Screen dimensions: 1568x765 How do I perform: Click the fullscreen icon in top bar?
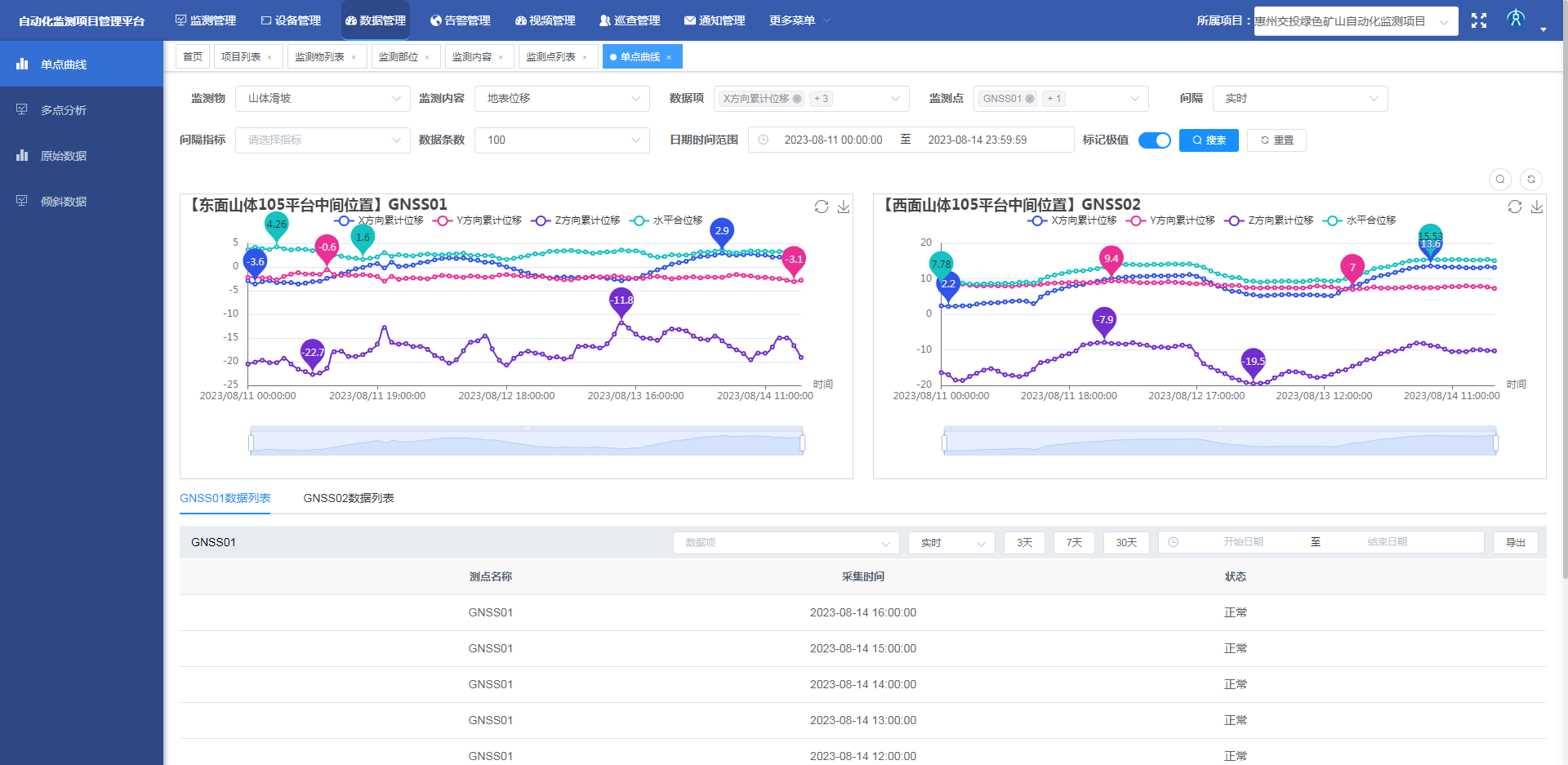pos(1478,20)
